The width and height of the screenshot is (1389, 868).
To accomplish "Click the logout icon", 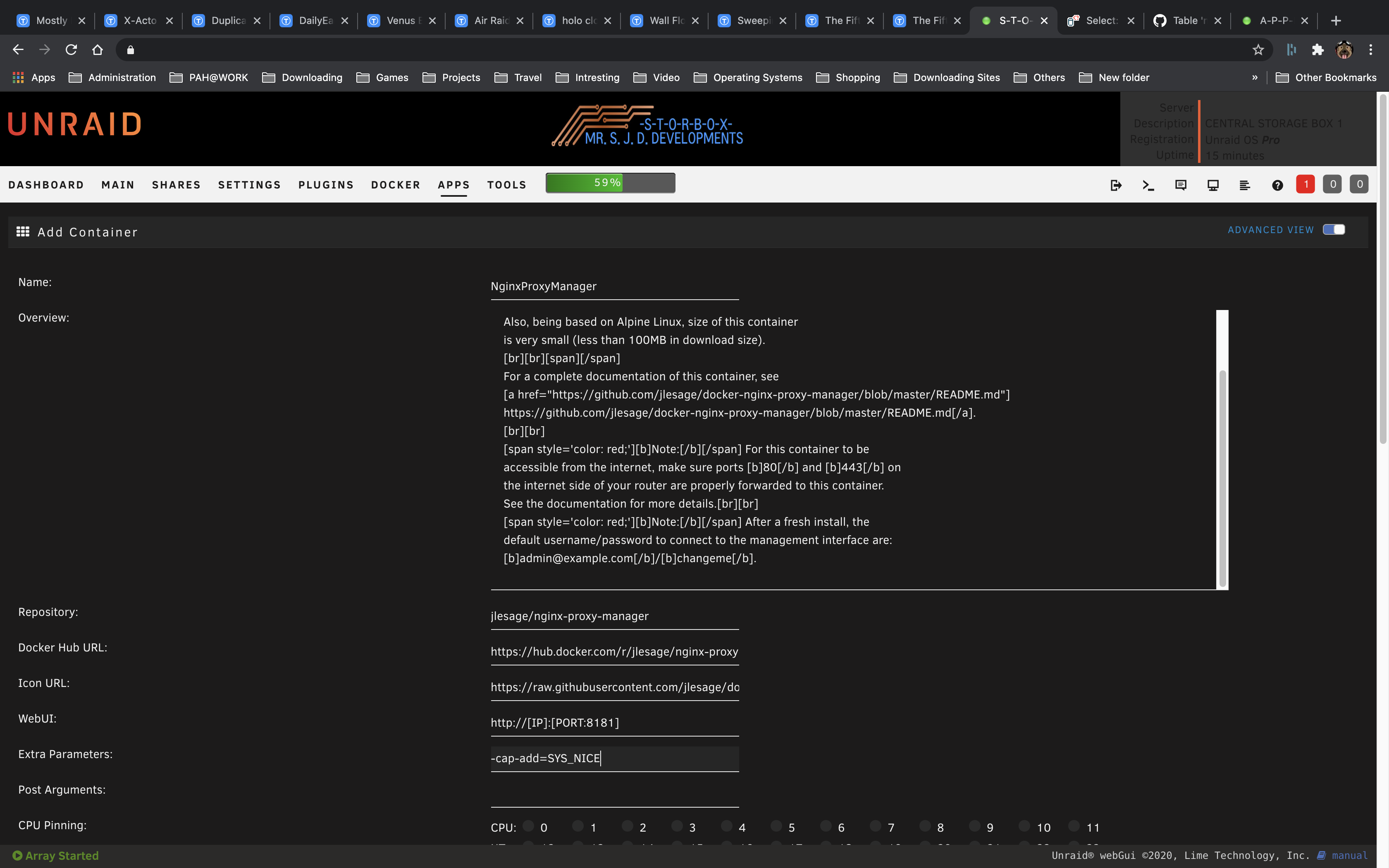I will (x=1116, y=185).
